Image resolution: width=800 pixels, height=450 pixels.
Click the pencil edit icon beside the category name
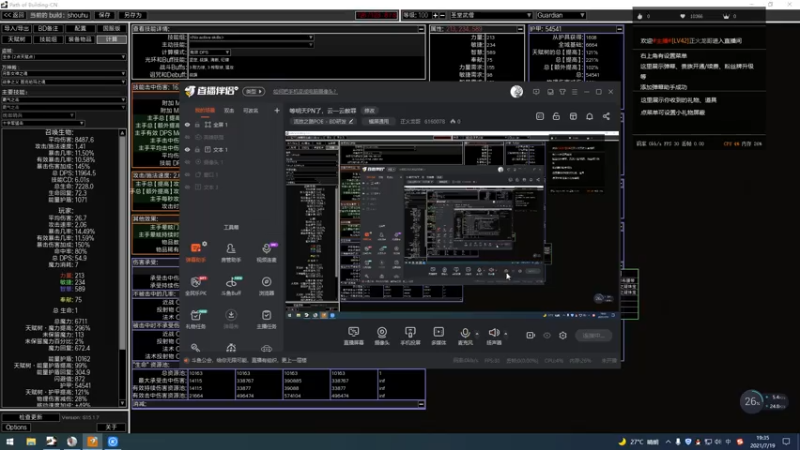pyautogui.click(x=351, y=121)
